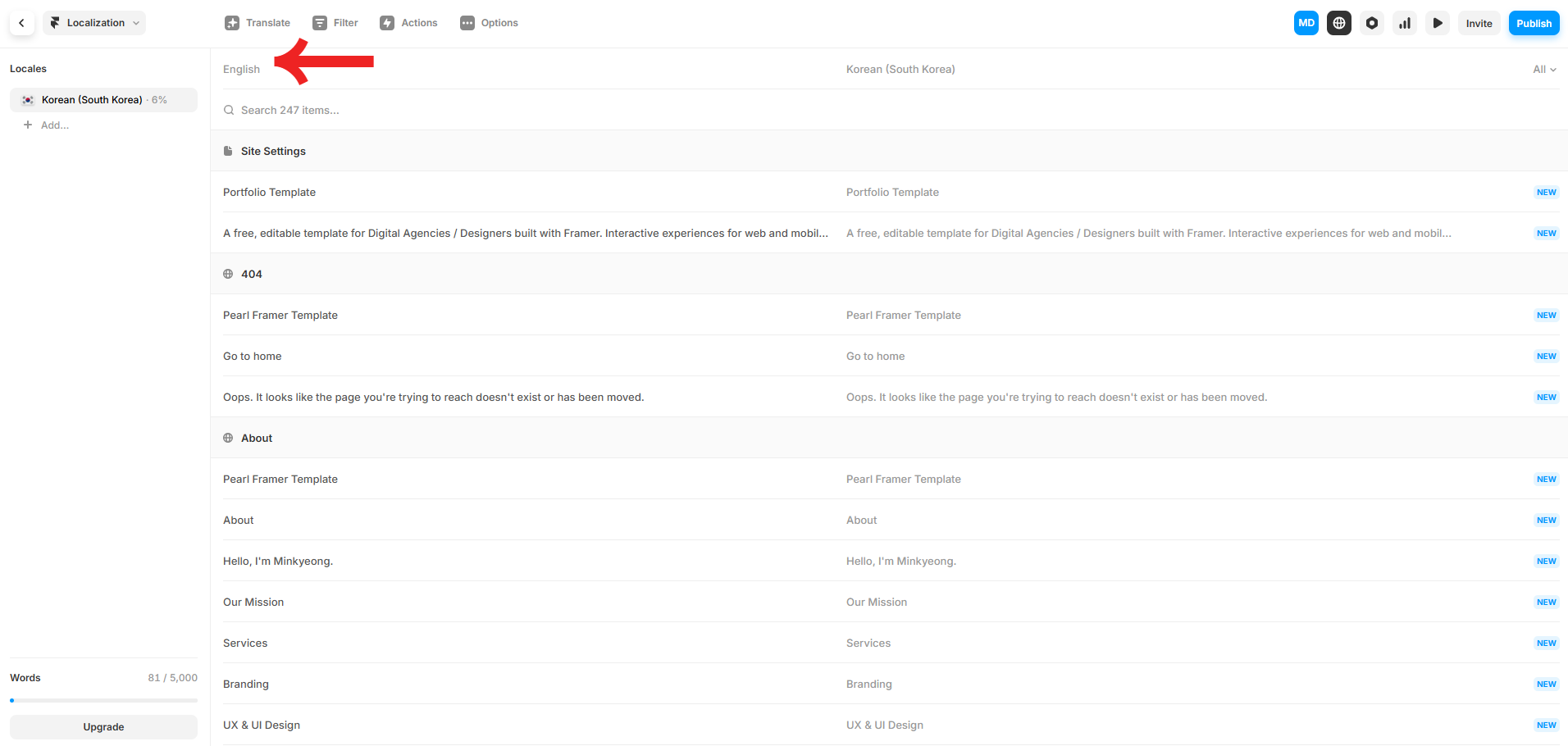Viewport: 1568px width, 746px height.
Task: Edit Korean translation of 'Go to home'
Action: click(875, 356)
